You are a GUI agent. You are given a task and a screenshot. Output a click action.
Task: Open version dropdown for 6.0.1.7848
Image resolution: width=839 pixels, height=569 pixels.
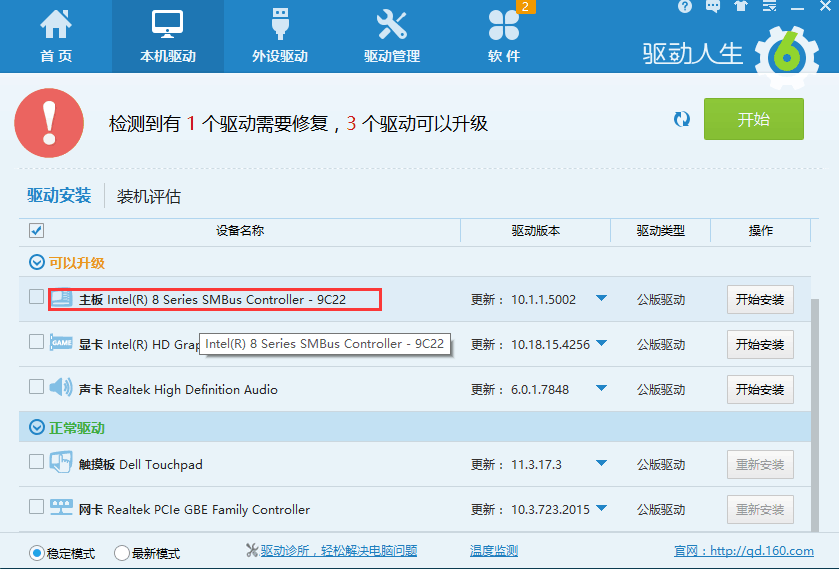pyautogui.click(x=601, y=388)
